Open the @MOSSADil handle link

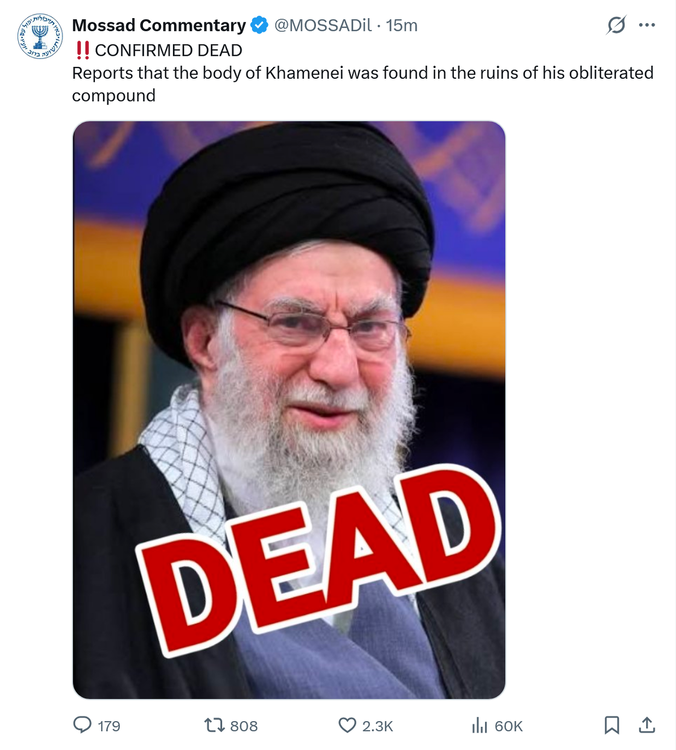pyautogui.click(x=322, y=25)
